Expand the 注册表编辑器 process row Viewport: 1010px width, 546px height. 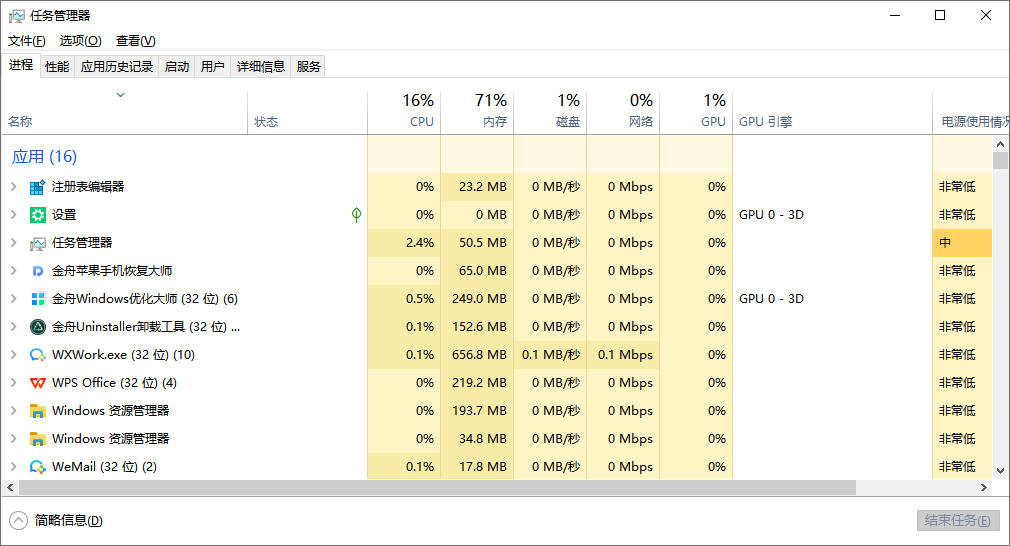click(x=14, y=187)
